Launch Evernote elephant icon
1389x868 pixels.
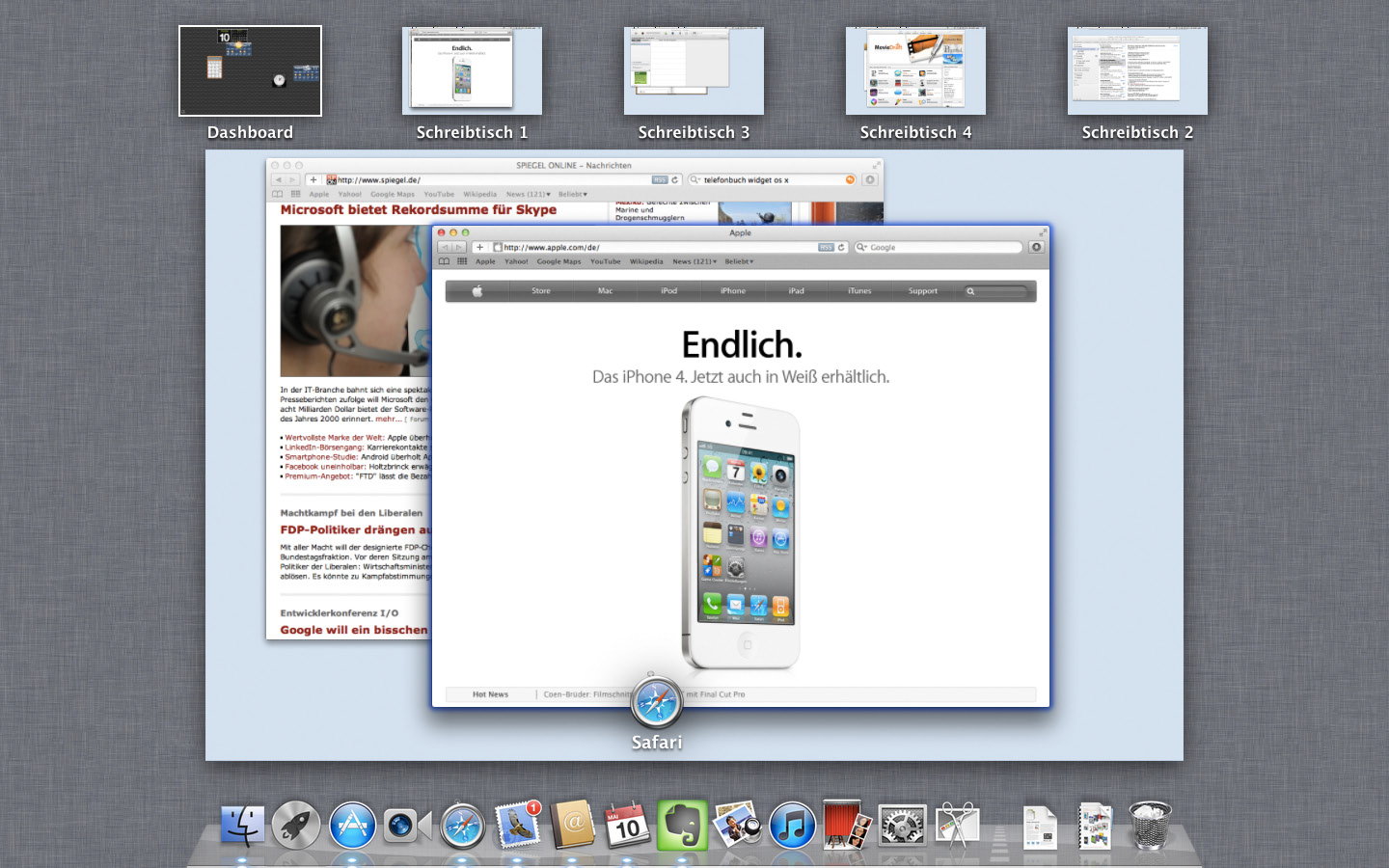[x=683, y=826]
